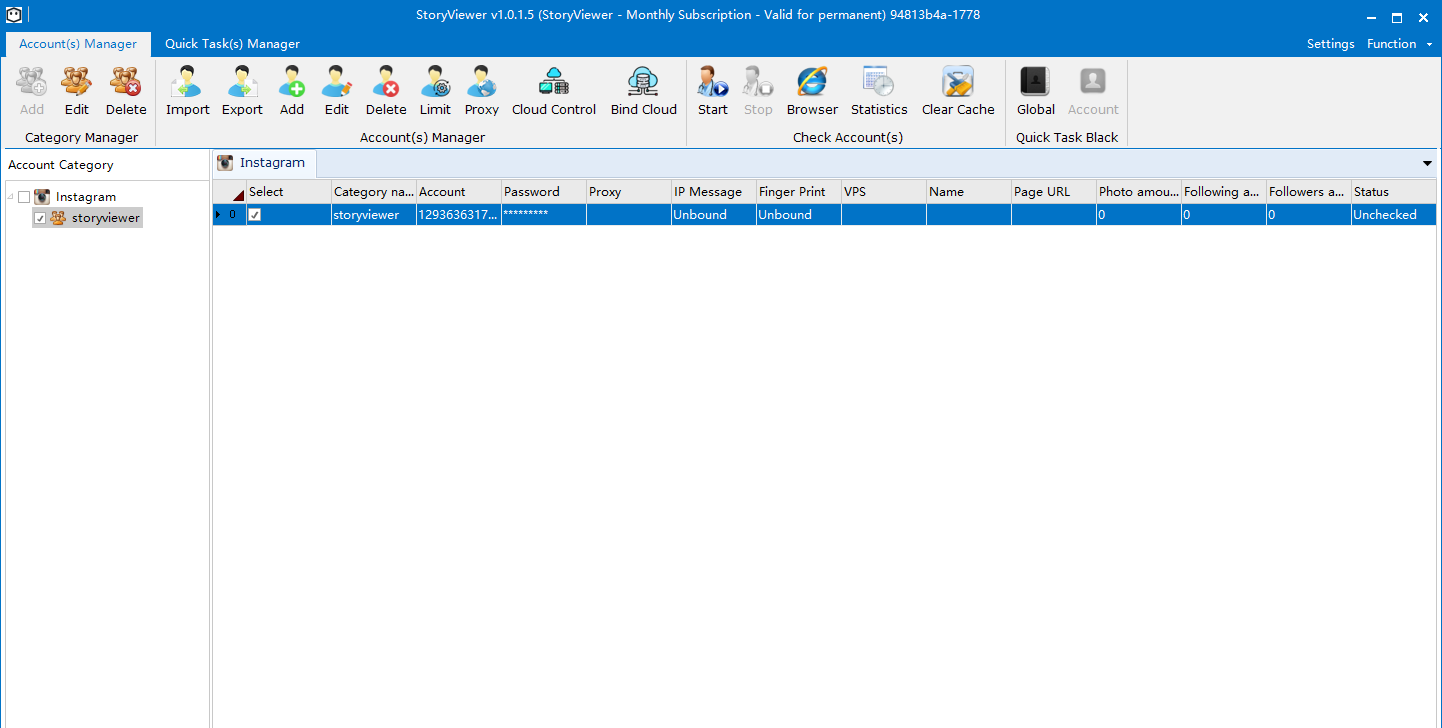Switch to Quick Task(s) Manager tab

click(x=232, y=44)
